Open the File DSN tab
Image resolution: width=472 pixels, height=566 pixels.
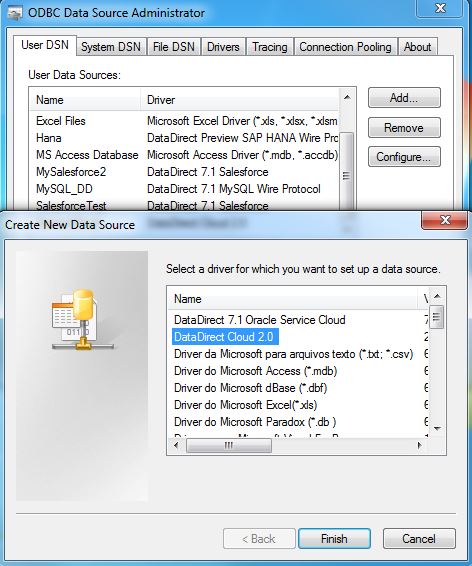coord(174,47)
